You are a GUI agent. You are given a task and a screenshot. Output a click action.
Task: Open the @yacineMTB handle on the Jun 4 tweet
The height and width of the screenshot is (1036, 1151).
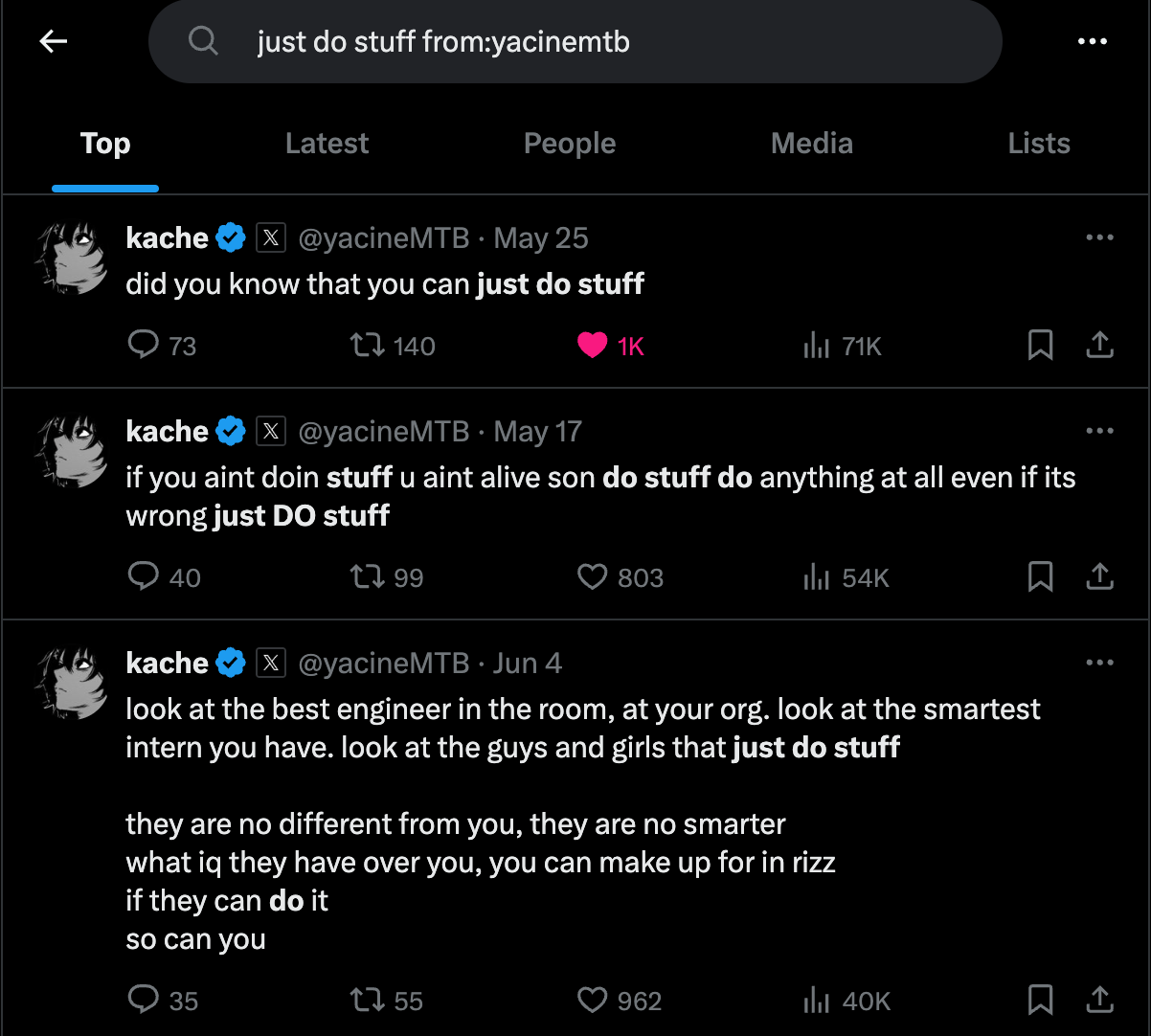[383, 663]
